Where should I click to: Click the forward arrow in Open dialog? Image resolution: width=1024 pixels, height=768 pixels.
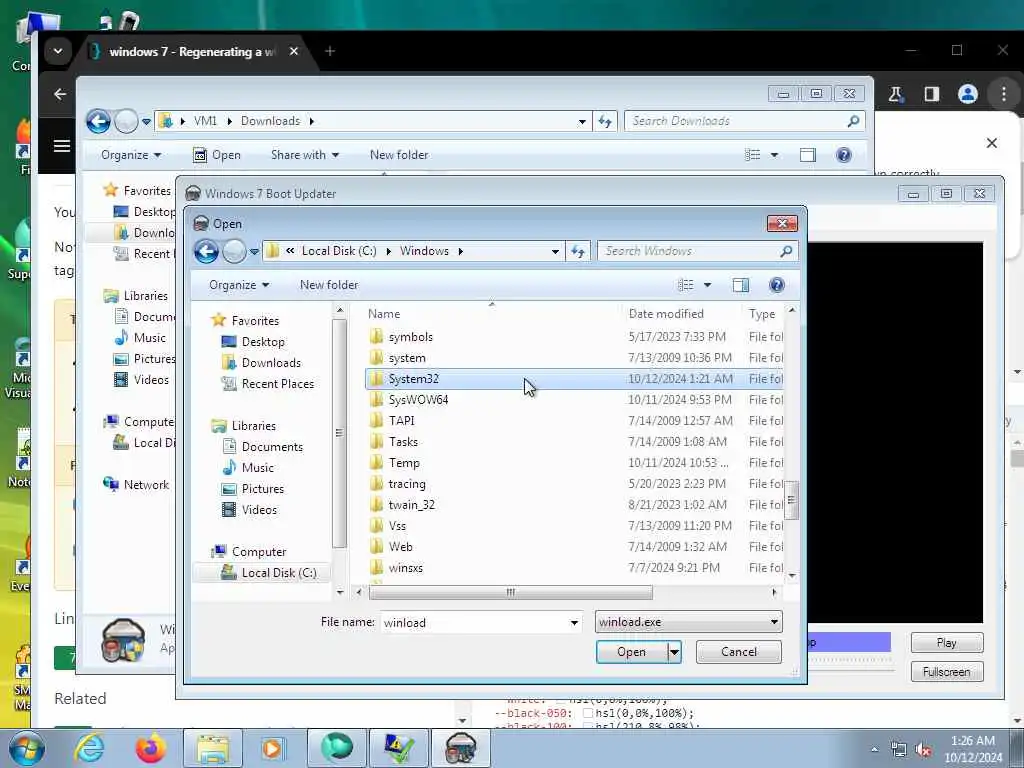point(234,251)
